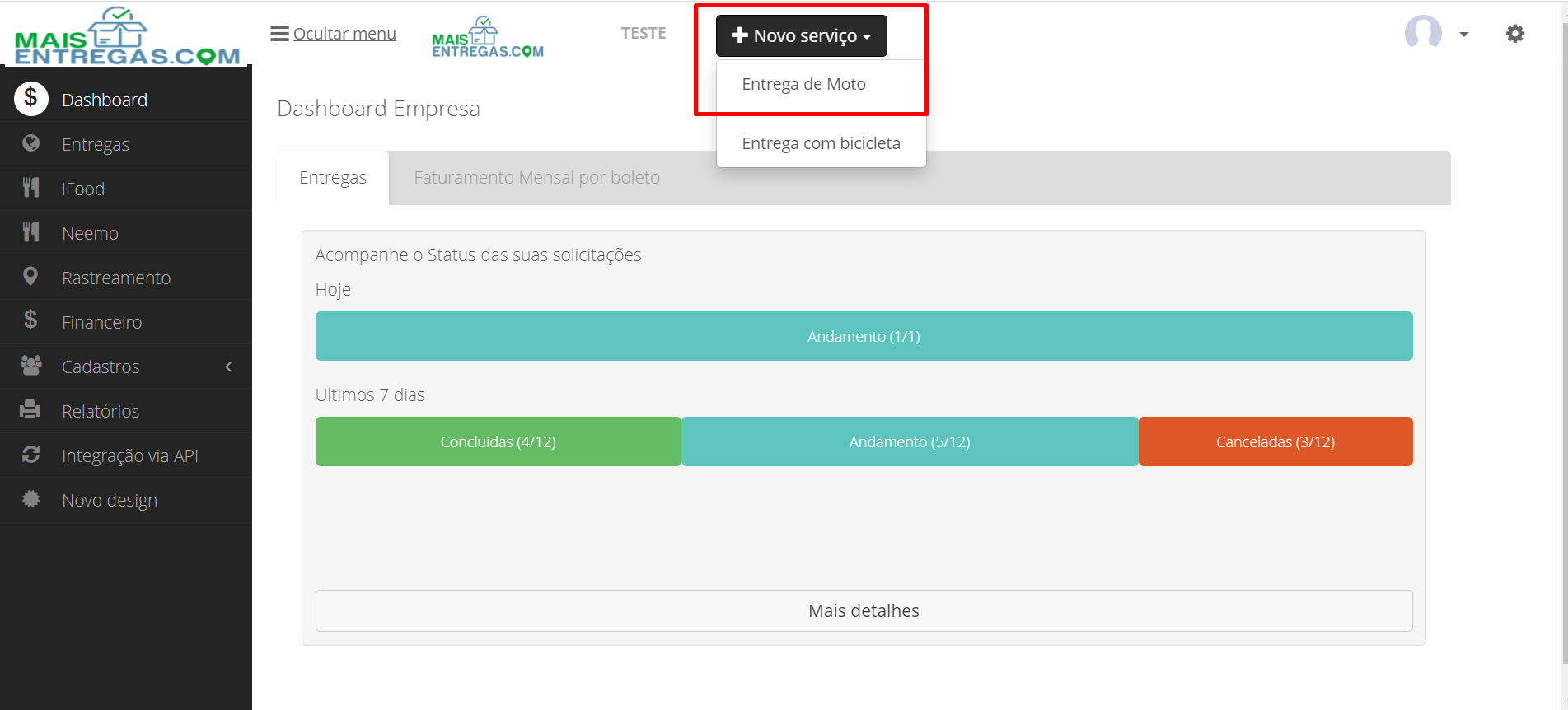Open the user account dropdown caret
This screenshot has width=1568, height=710.
click(x=1463, y=35)
